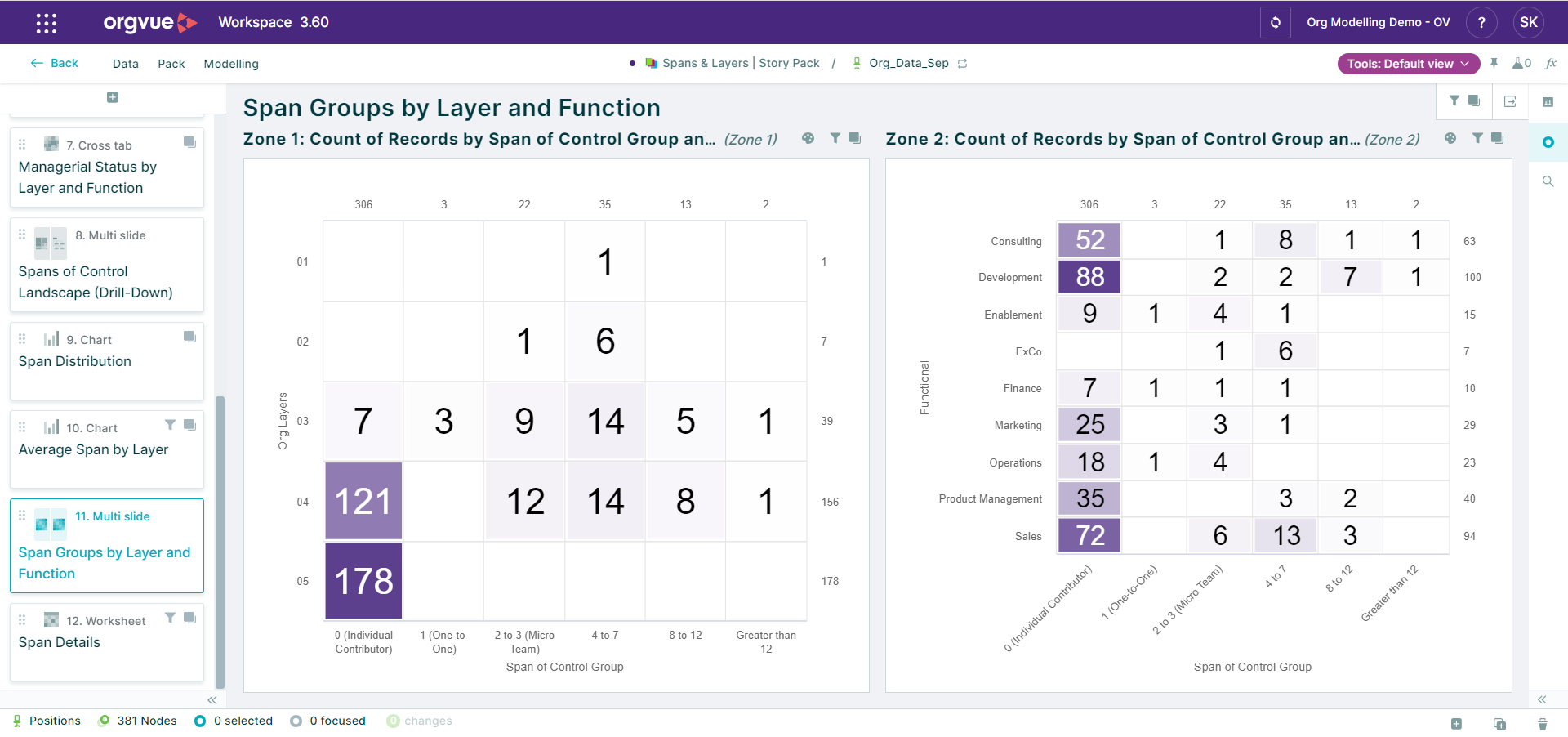
Task: Open the Pack menu
Action: 171,64
